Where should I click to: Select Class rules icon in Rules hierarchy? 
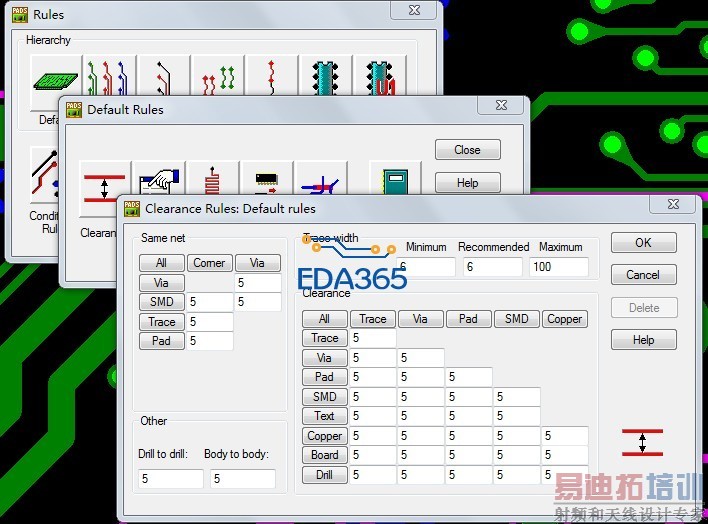click(109, 75)
